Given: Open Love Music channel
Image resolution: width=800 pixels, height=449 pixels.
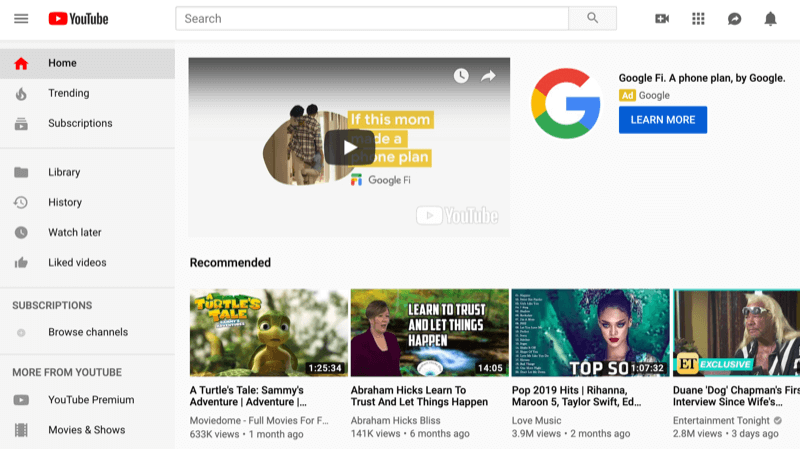Looking at the screenshot, I should [x=536, y=421].
